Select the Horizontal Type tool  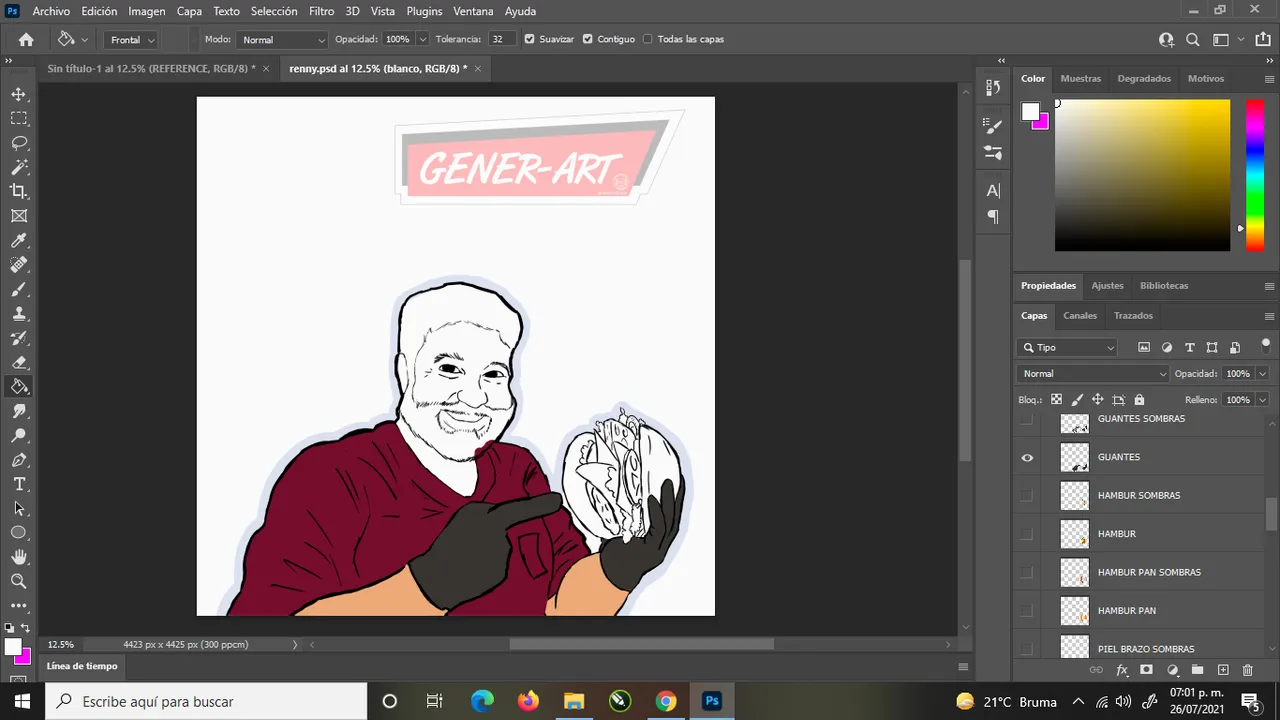coord(19,484)
